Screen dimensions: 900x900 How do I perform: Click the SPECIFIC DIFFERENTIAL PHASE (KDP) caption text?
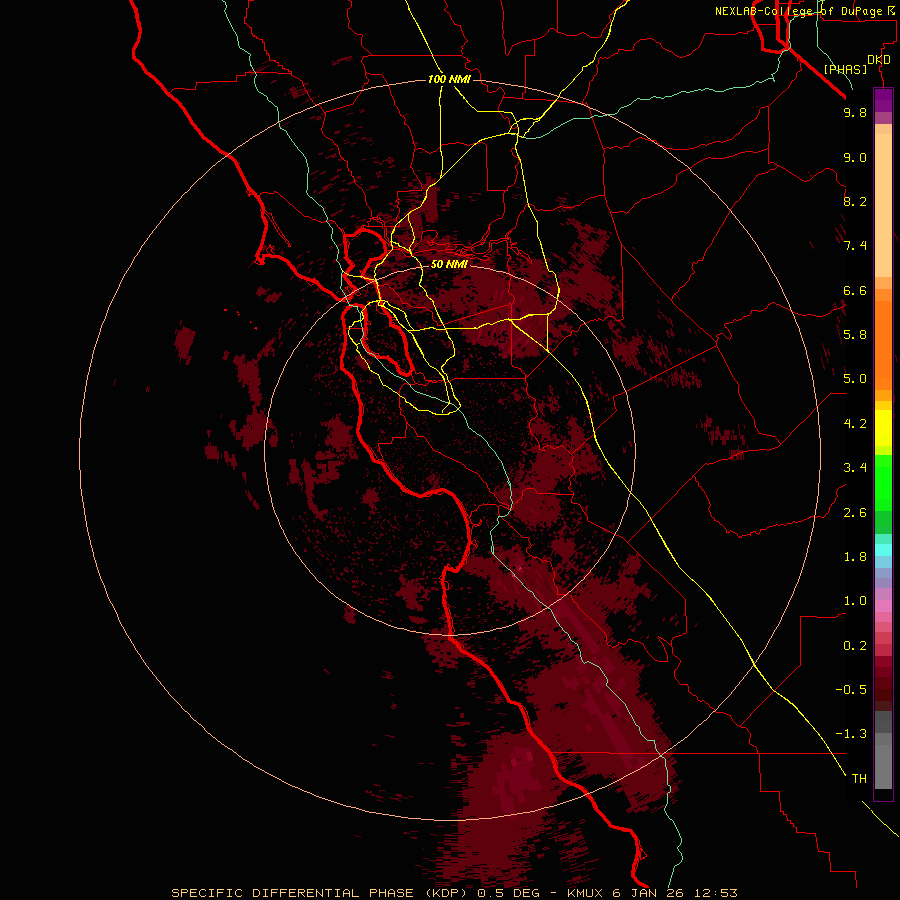pos(319,893)
